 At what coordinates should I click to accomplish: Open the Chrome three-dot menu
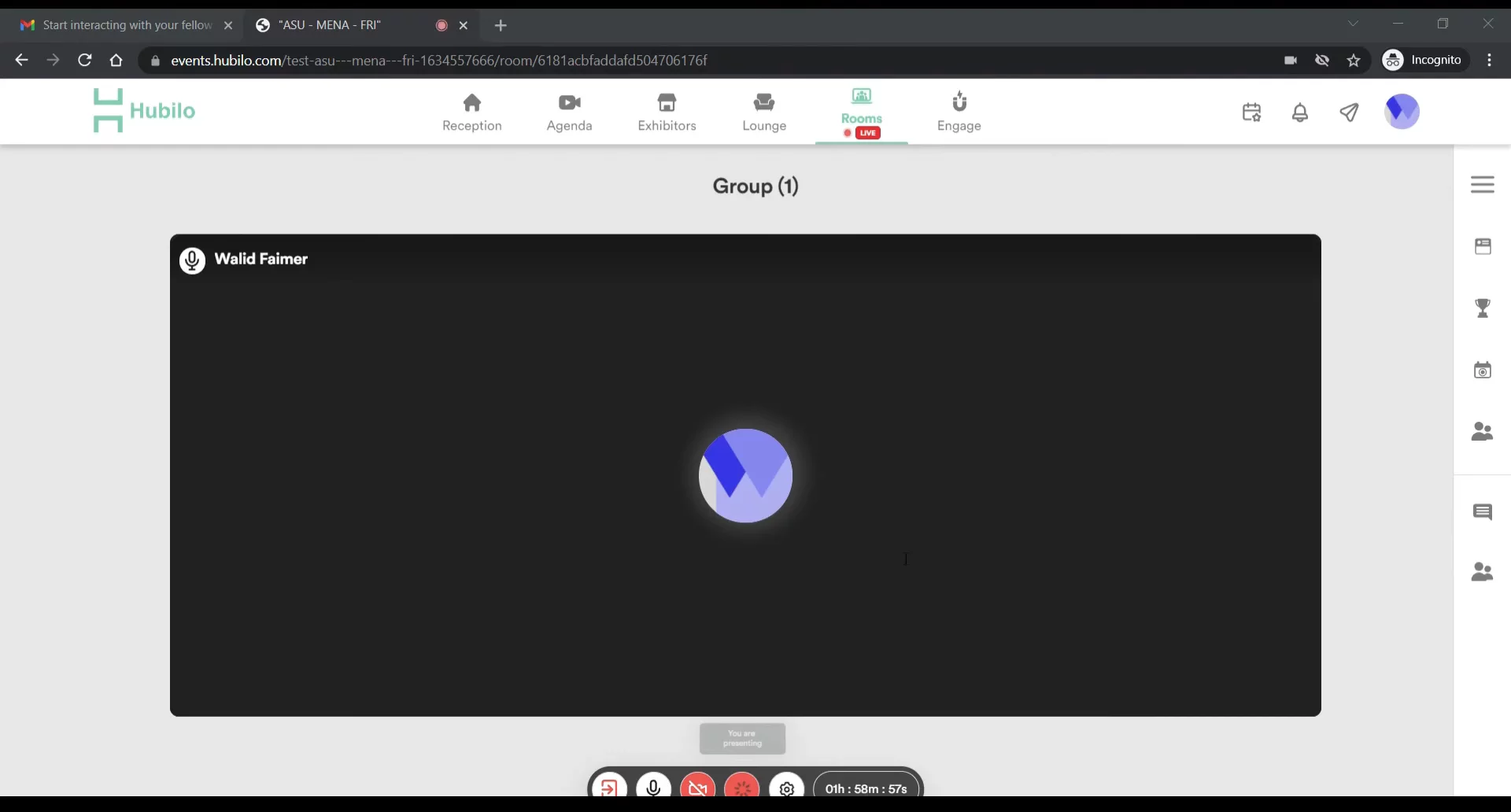point(1489,61)
